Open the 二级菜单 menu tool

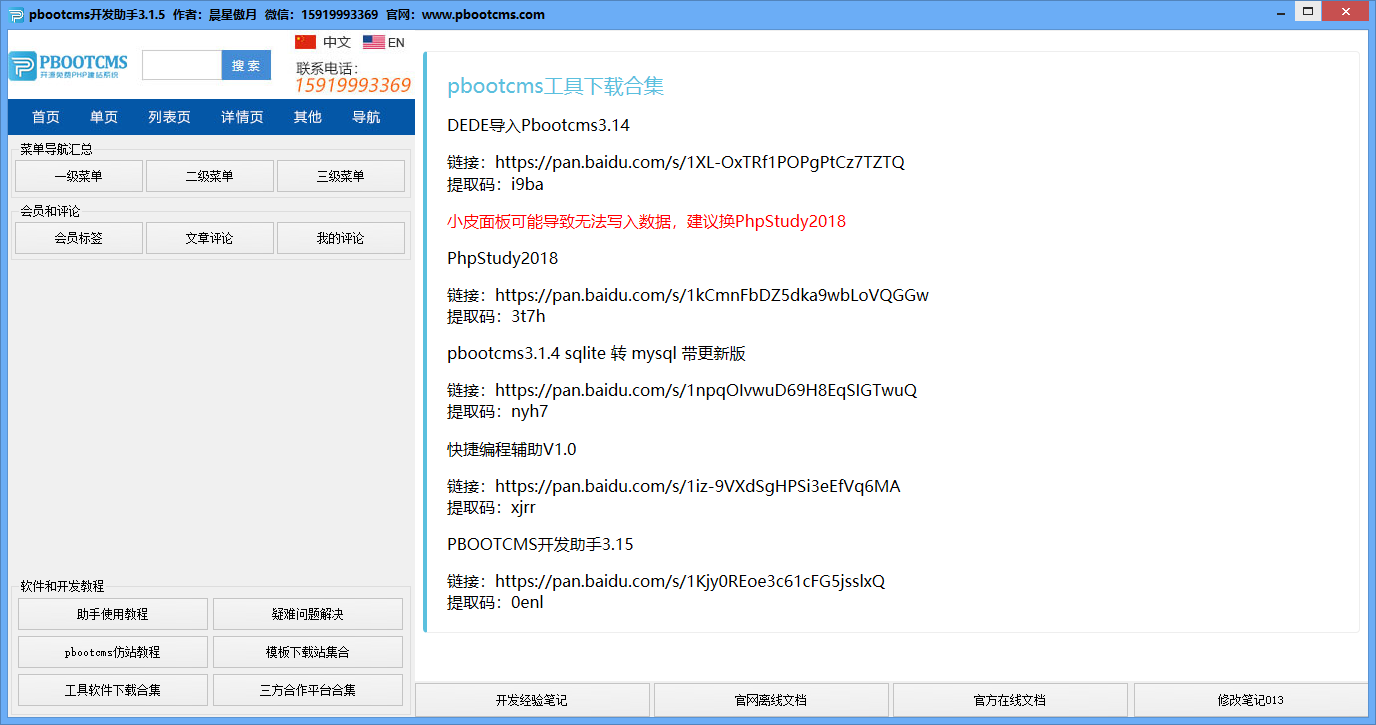[210, 175]
